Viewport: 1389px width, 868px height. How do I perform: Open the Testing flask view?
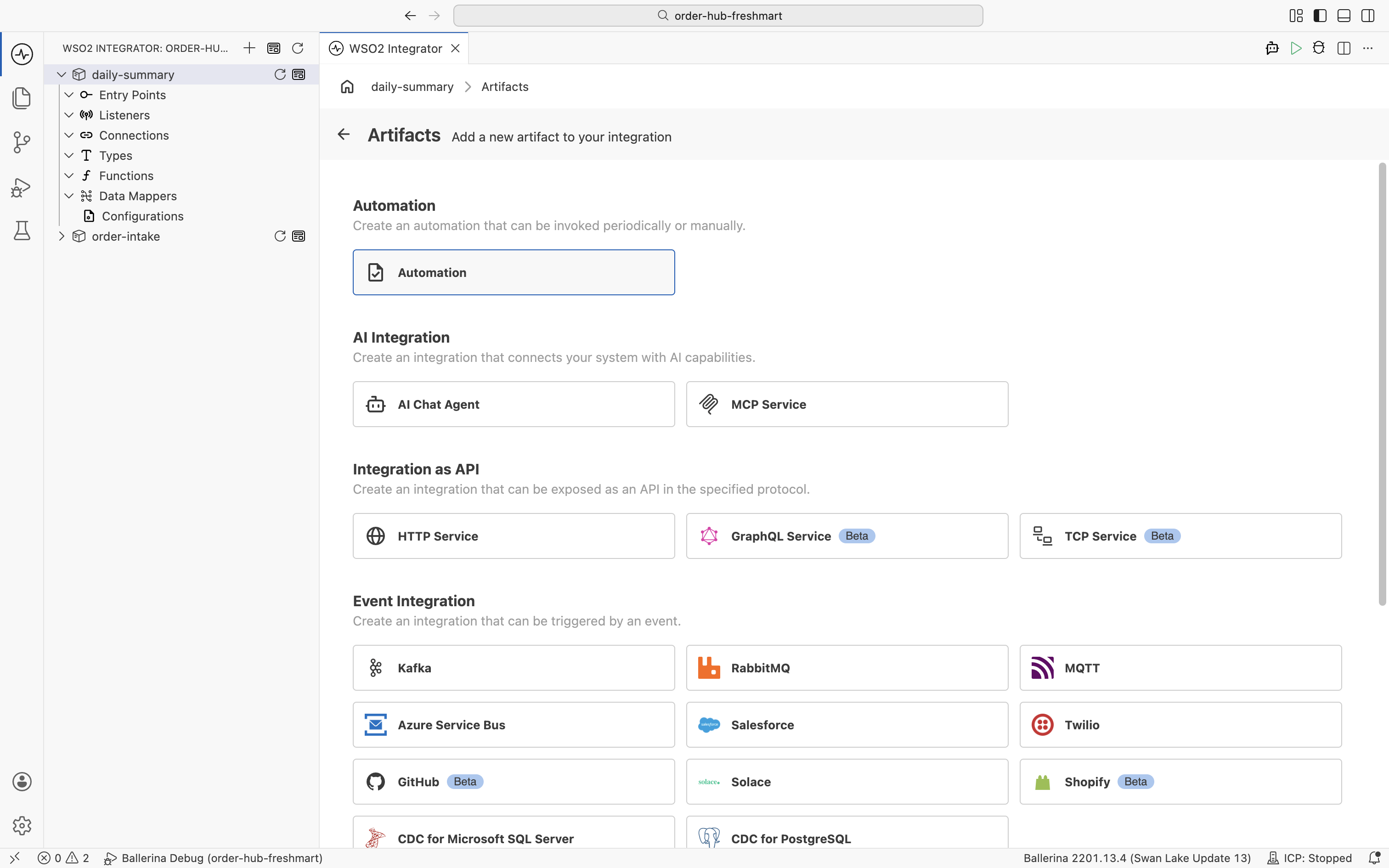22,230
